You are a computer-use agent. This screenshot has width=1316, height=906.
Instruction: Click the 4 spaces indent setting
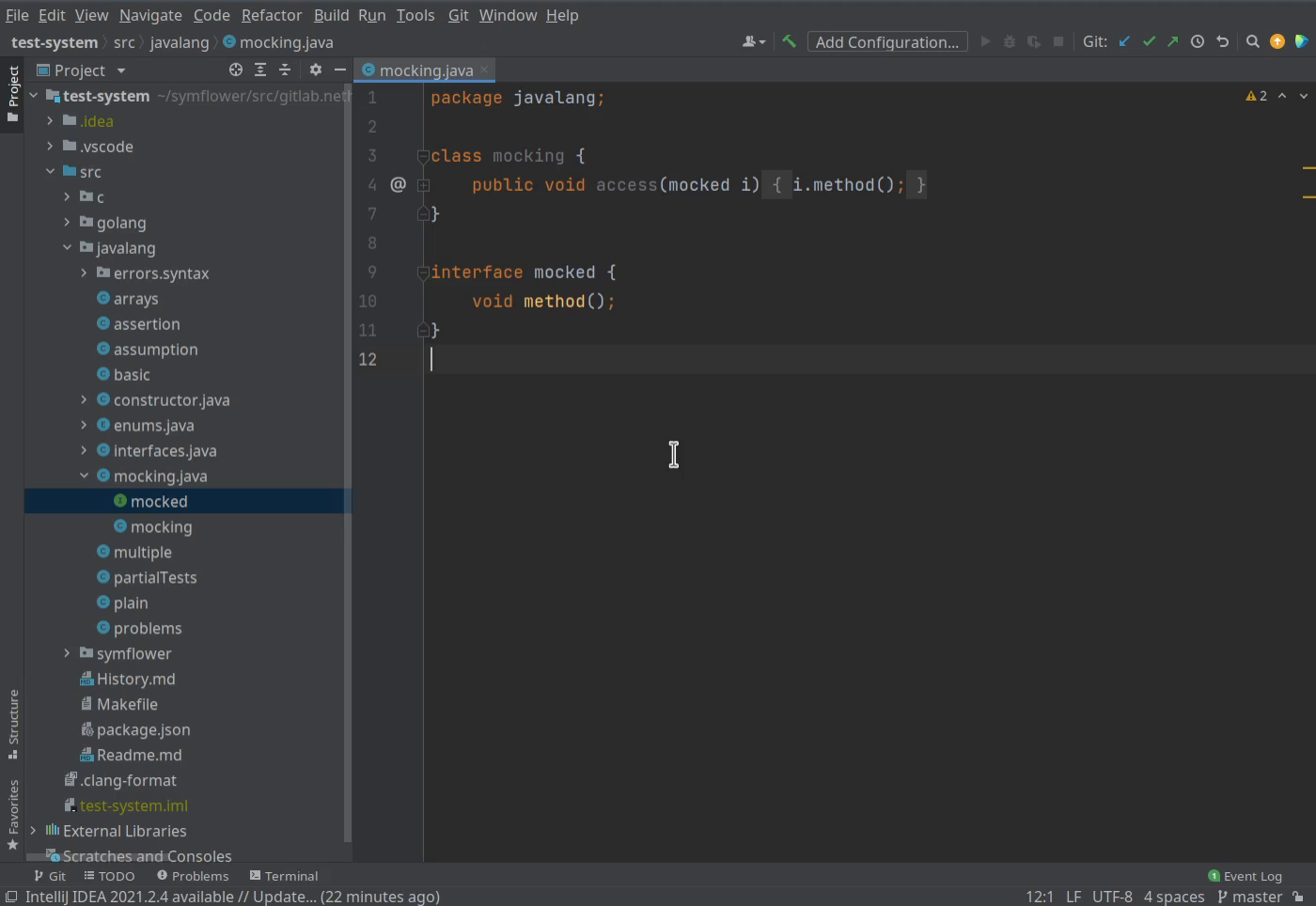coord(1174,897)
